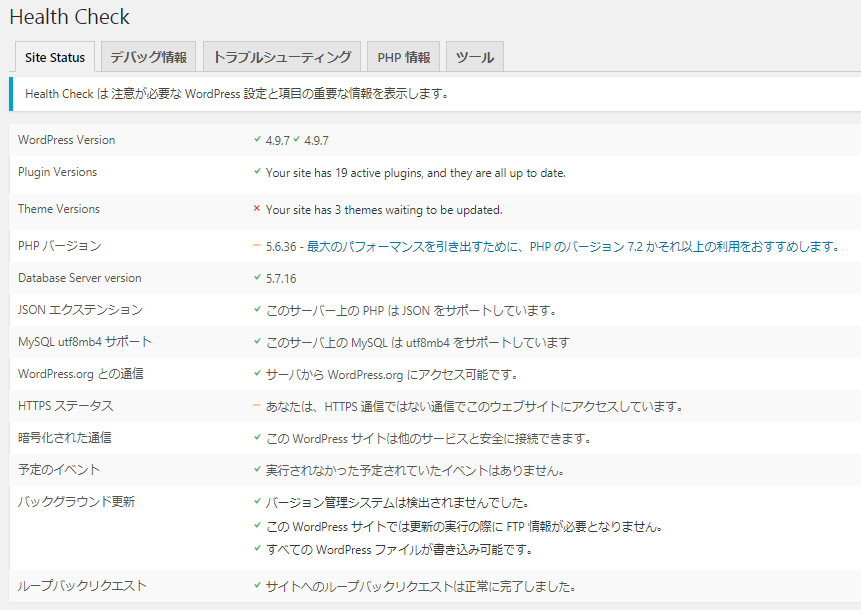This screenshot has width=861, height=610.
Task: Select the バックグラウンド更新 label
Action: coord(76,501)
